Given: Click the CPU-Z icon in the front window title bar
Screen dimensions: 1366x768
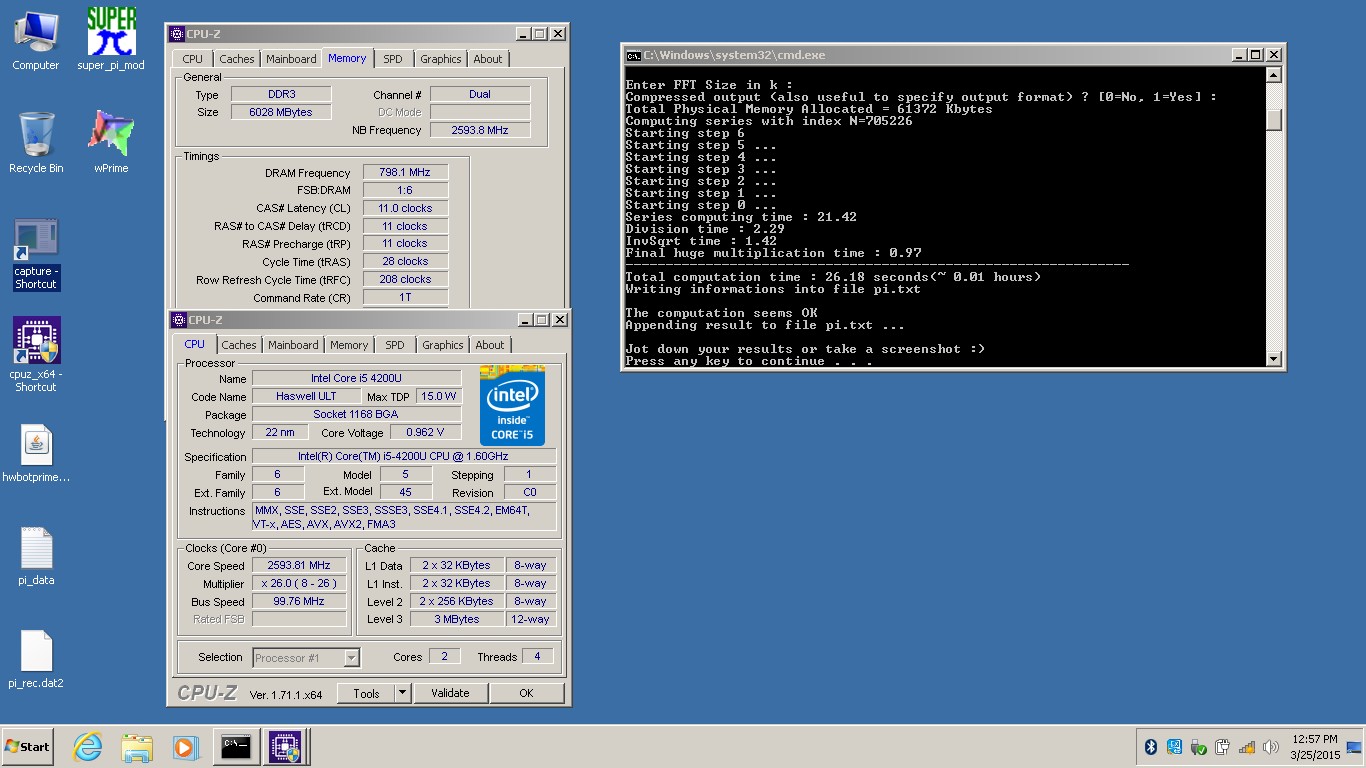Looking at the screenshot, I should (178, 320).
